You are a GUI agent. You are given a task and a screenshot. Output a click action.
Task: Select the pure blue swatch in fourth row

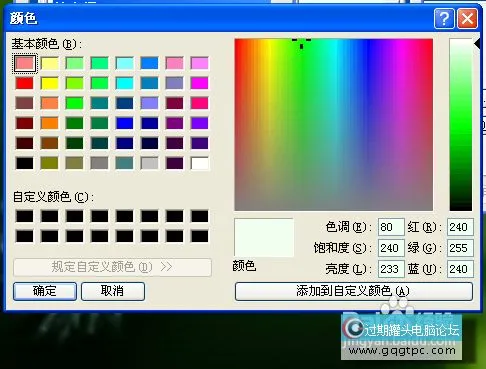point(125,123)
